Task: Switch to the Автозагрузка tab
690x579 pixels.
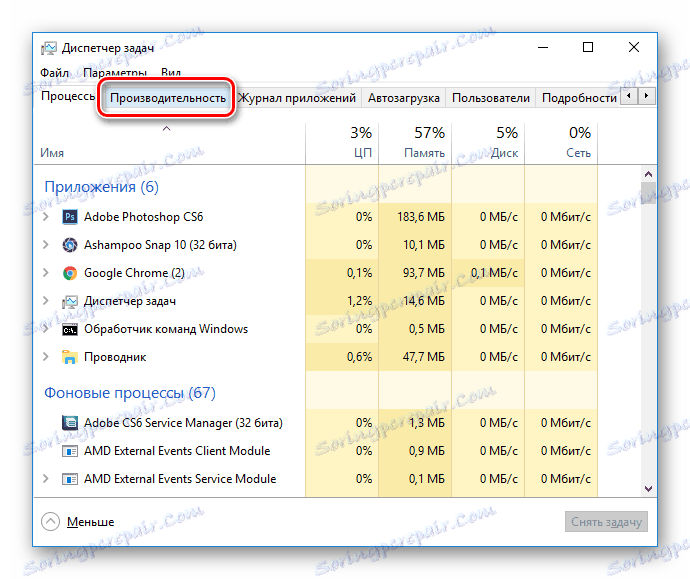Action: tap(404, 98)
